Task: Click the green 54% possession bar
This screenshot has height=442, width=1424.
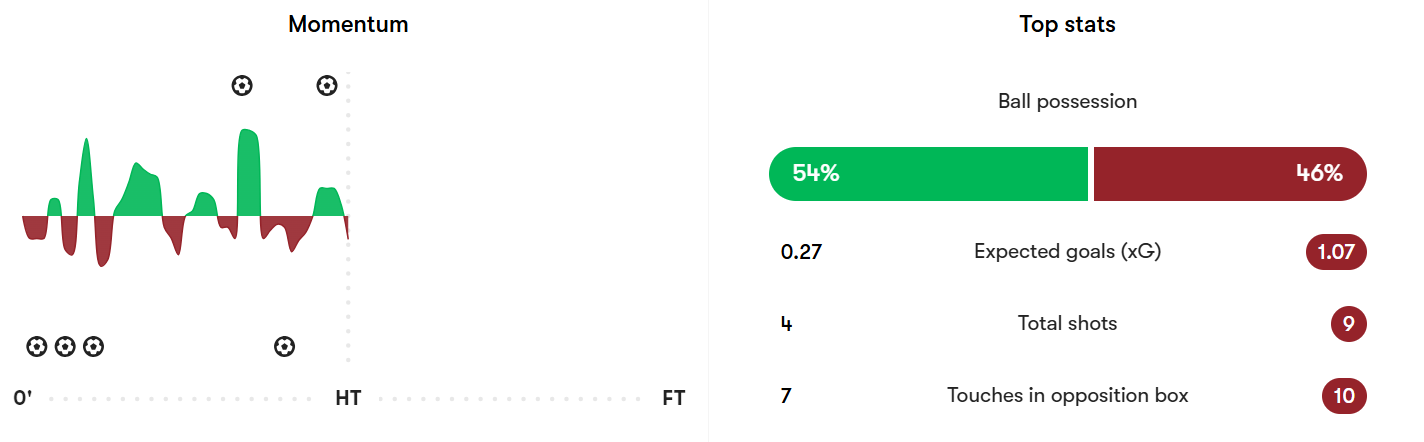Action: pyautogui.click(x=928, y=174)
